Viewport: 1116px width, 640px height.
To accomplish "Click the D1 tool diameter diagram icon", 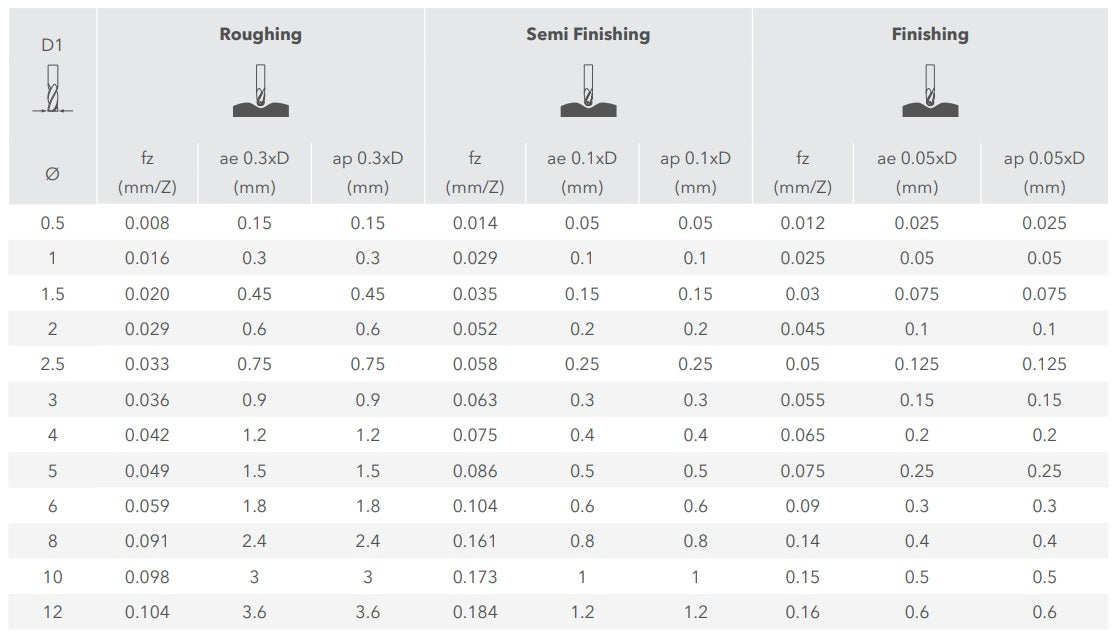I will 53,89.
